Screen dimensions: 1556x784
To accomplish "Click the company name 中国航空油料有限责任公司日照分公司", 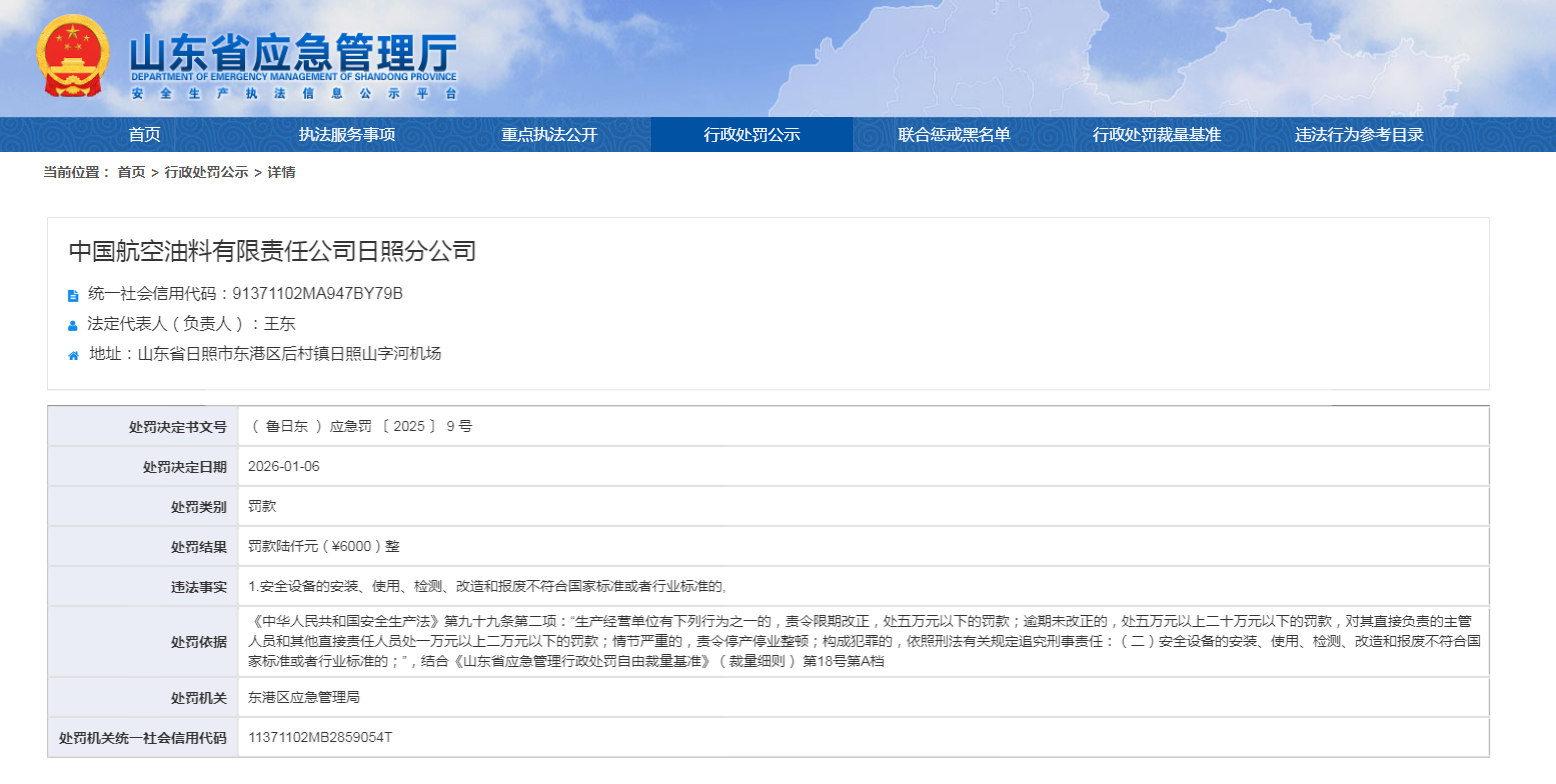I will [x=272, y=251].
